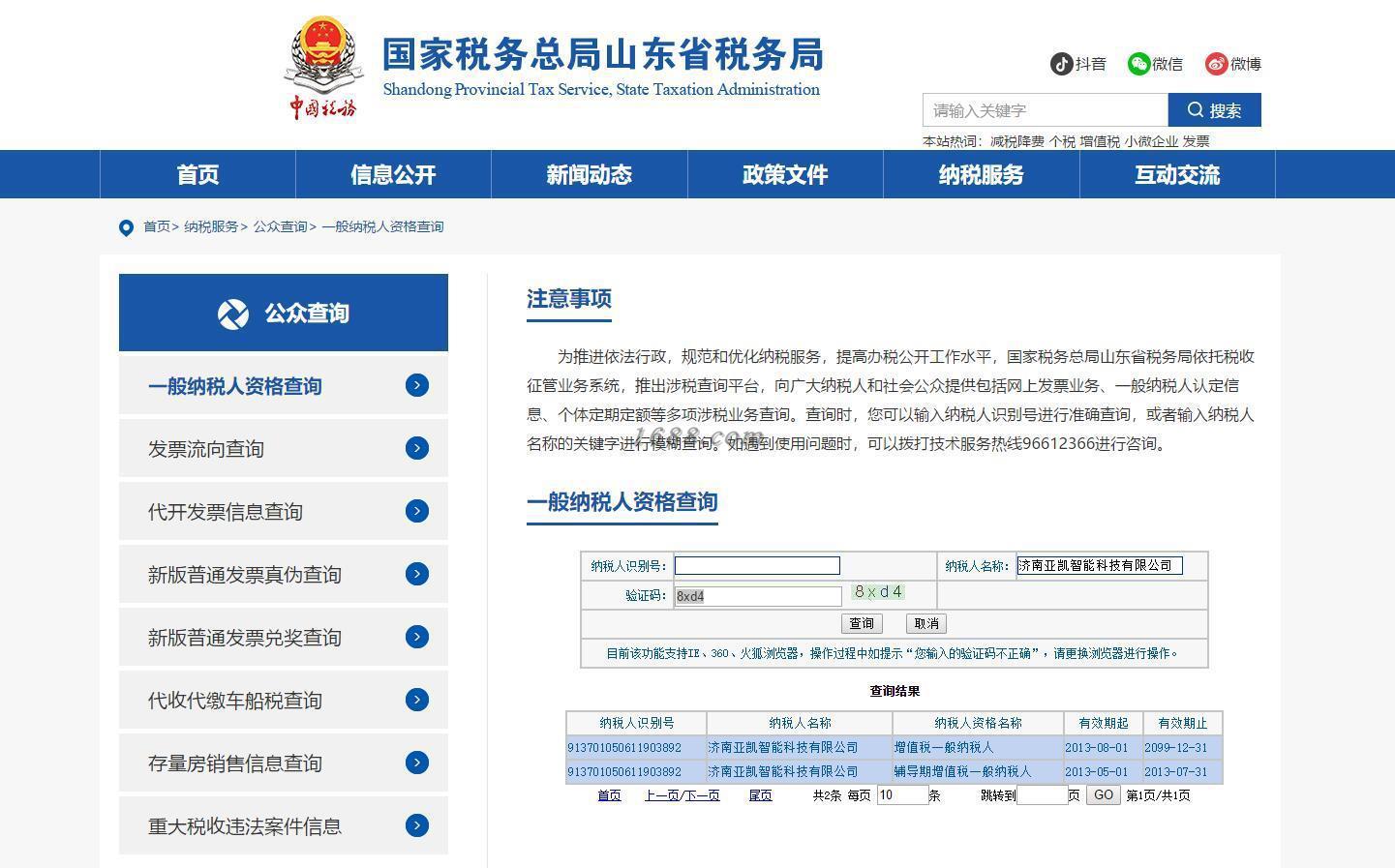Select 新版普通发票兑奖查询 in sidebar

point(284,637)
